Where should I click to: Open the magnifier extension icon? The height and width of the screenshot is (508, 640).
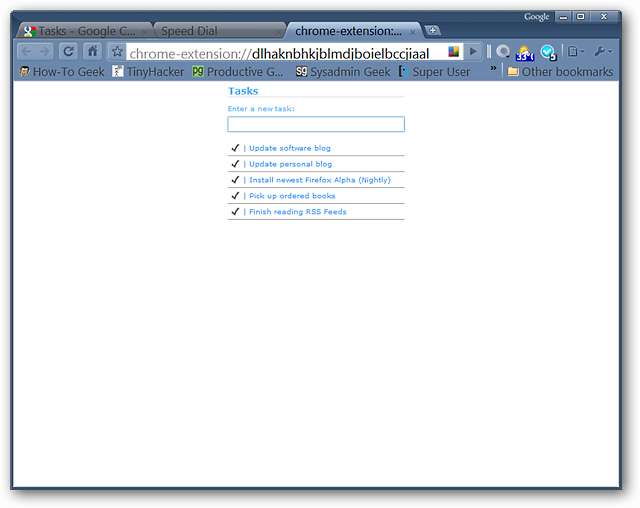tap(503, 52)
